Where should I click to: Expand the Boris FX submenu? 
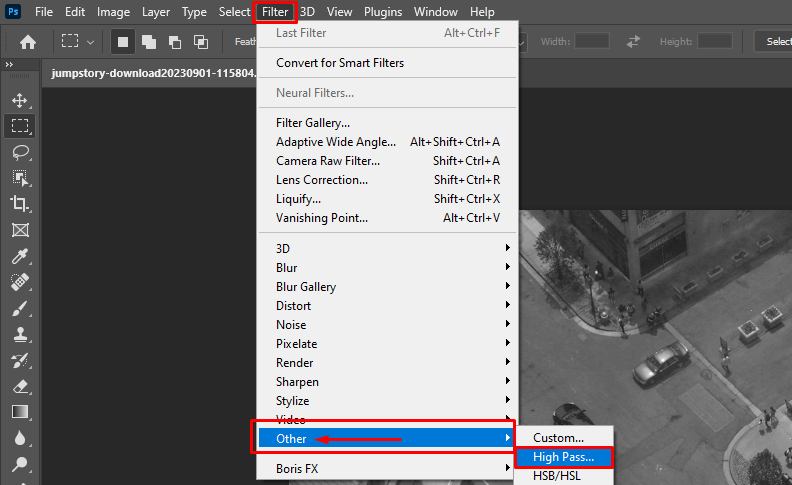coord(385,468)
